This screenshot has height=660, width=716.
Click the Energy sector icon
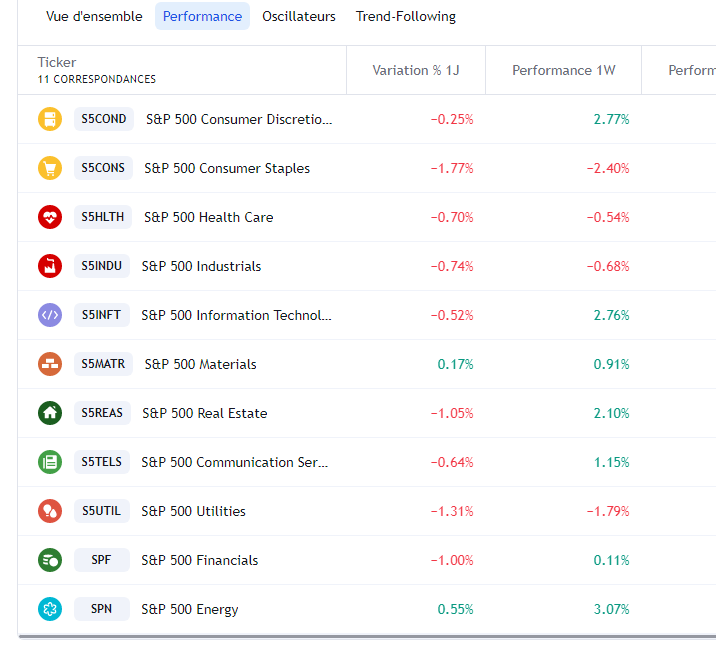pos(50,609)
